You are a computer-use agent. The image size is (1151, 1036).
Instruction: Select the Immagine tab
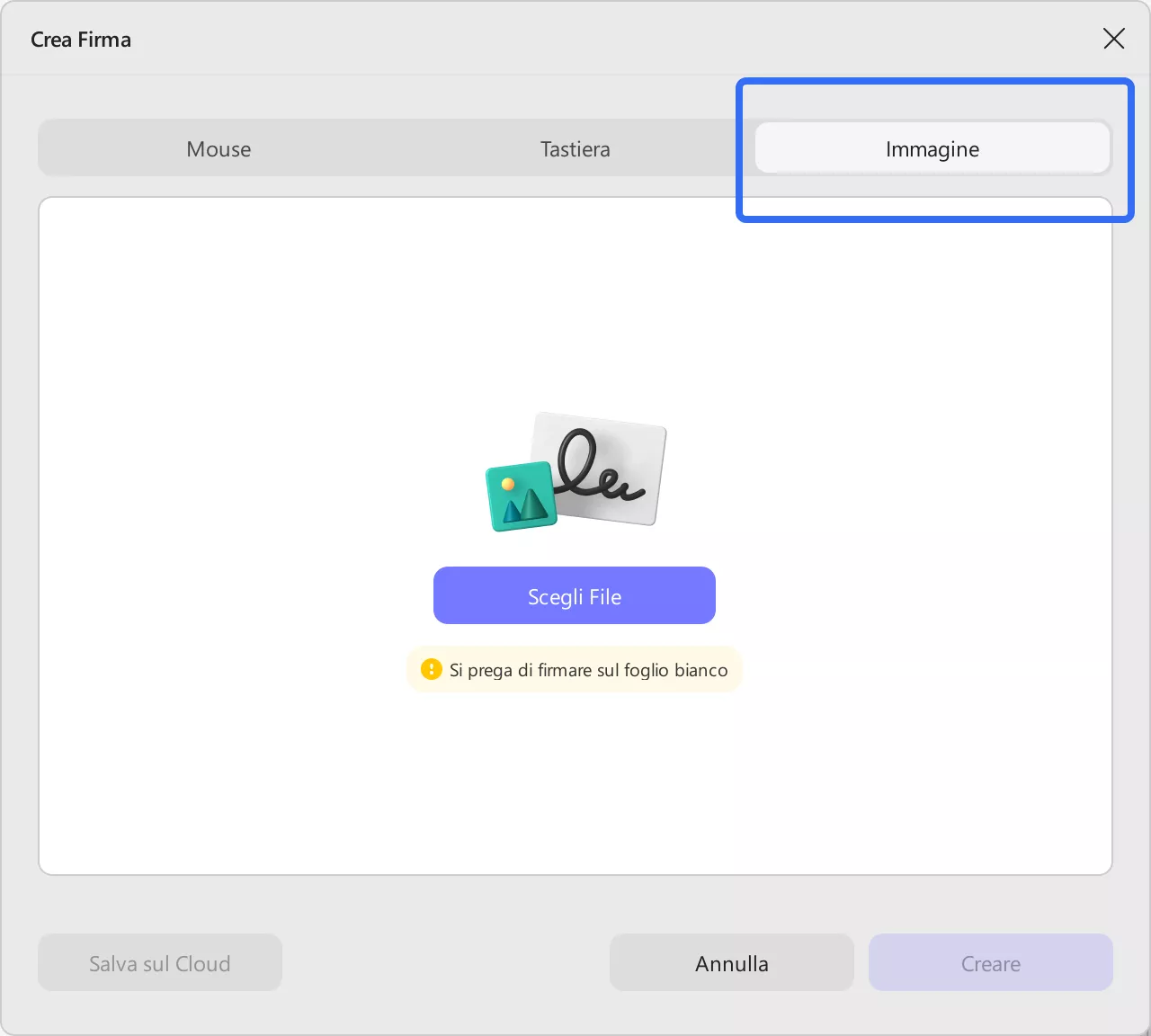pyautogui.click(x=932, y=148)
